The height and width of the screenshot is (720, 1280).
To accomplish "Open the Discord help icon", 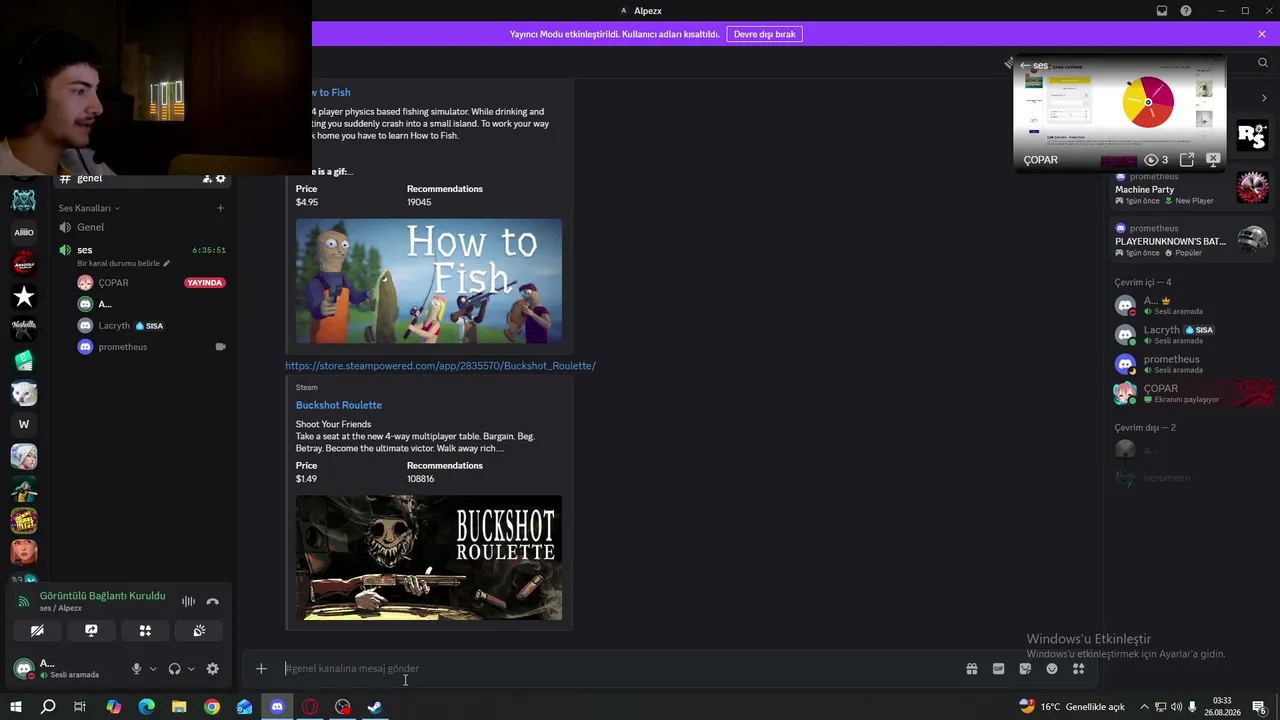I will (x=1186, y=11).
